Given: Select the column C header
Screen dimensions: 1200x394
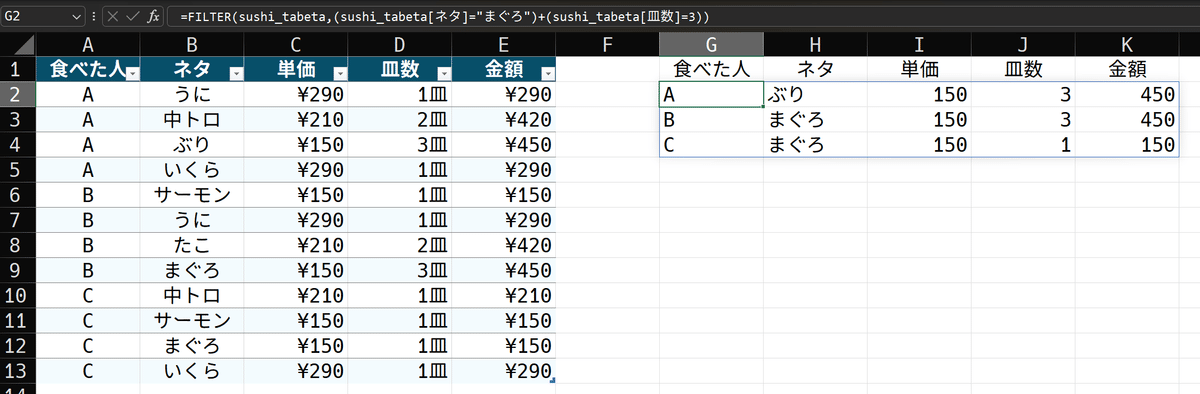Looking at the screenshot, I should pos(296,44).
